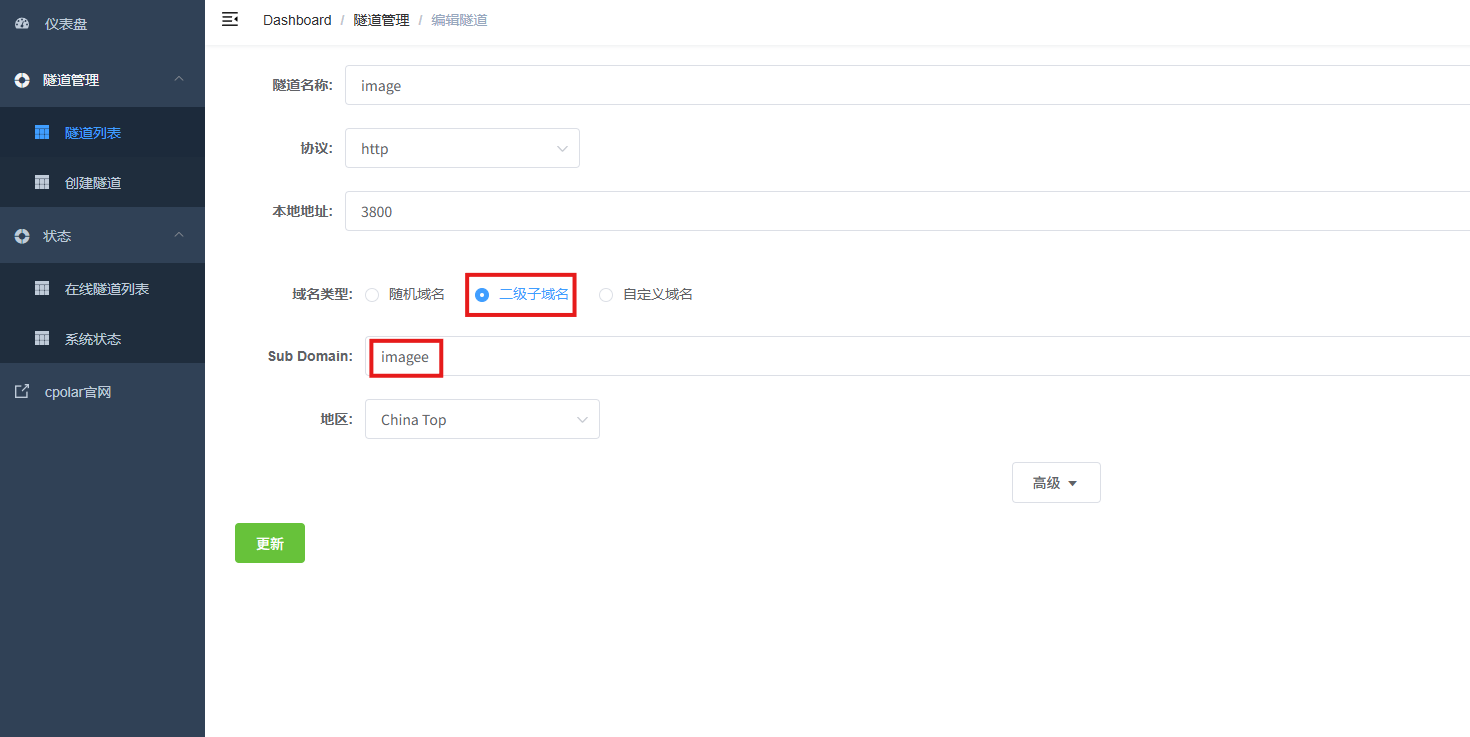
Task: Click the green 更新 button
Action: point(270,543)
